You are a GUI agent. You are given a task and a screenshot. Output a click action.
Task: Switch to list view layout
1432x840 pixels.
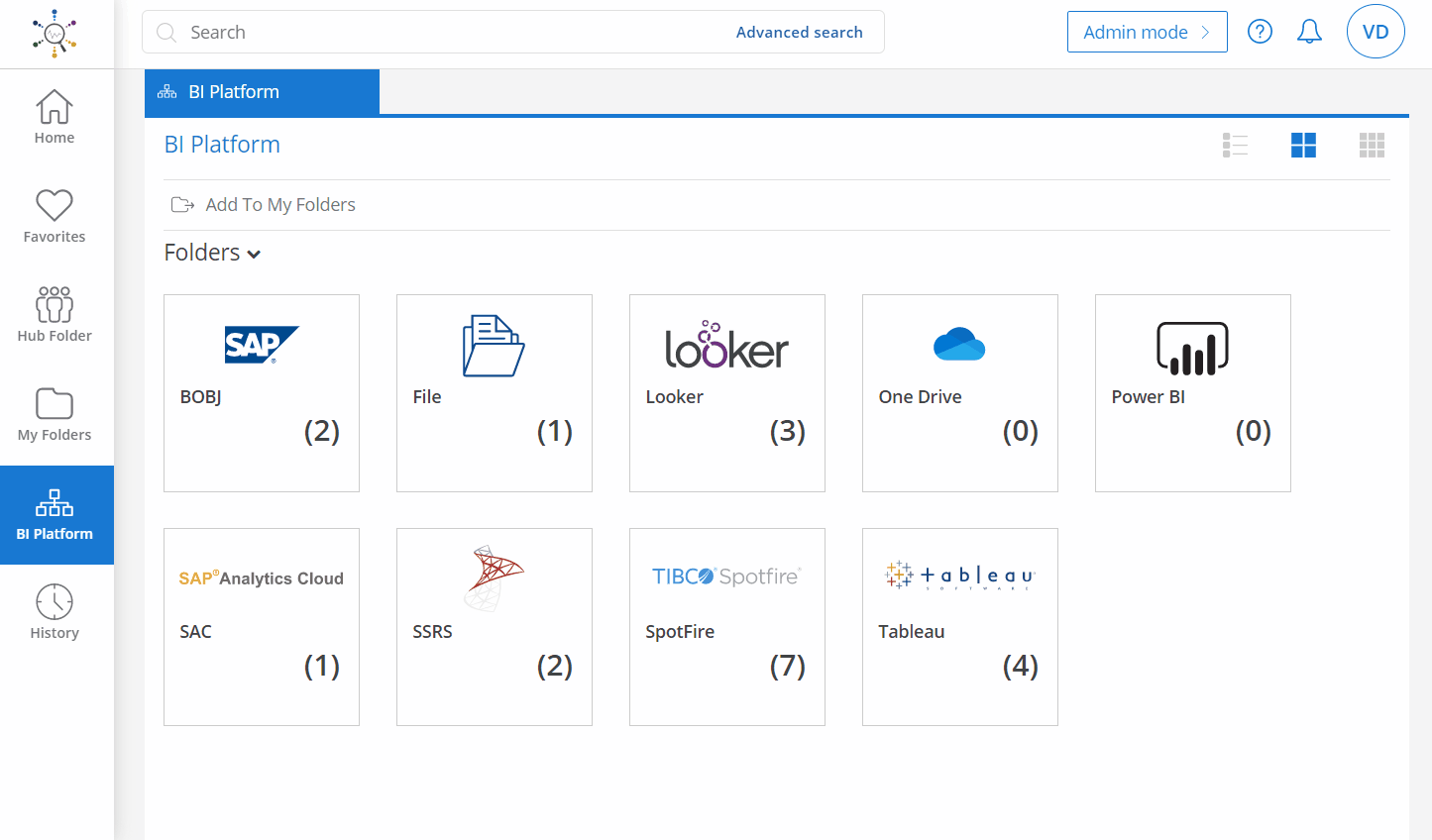[x=1235, y=145]
